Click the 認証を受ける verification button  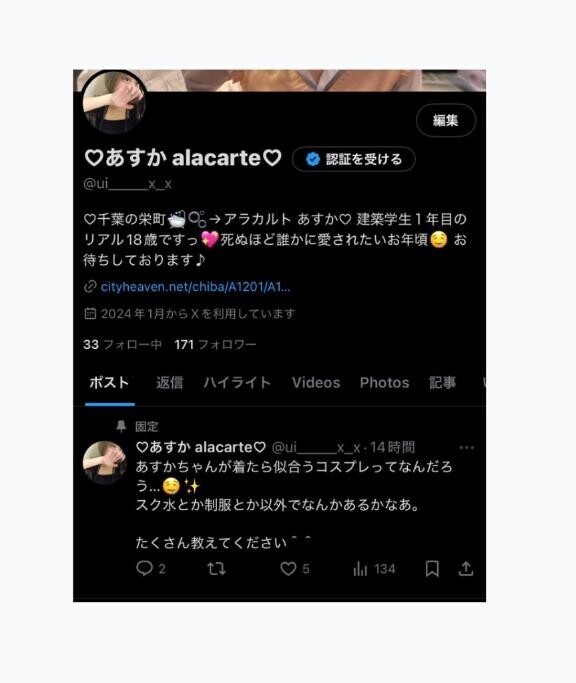353,159
